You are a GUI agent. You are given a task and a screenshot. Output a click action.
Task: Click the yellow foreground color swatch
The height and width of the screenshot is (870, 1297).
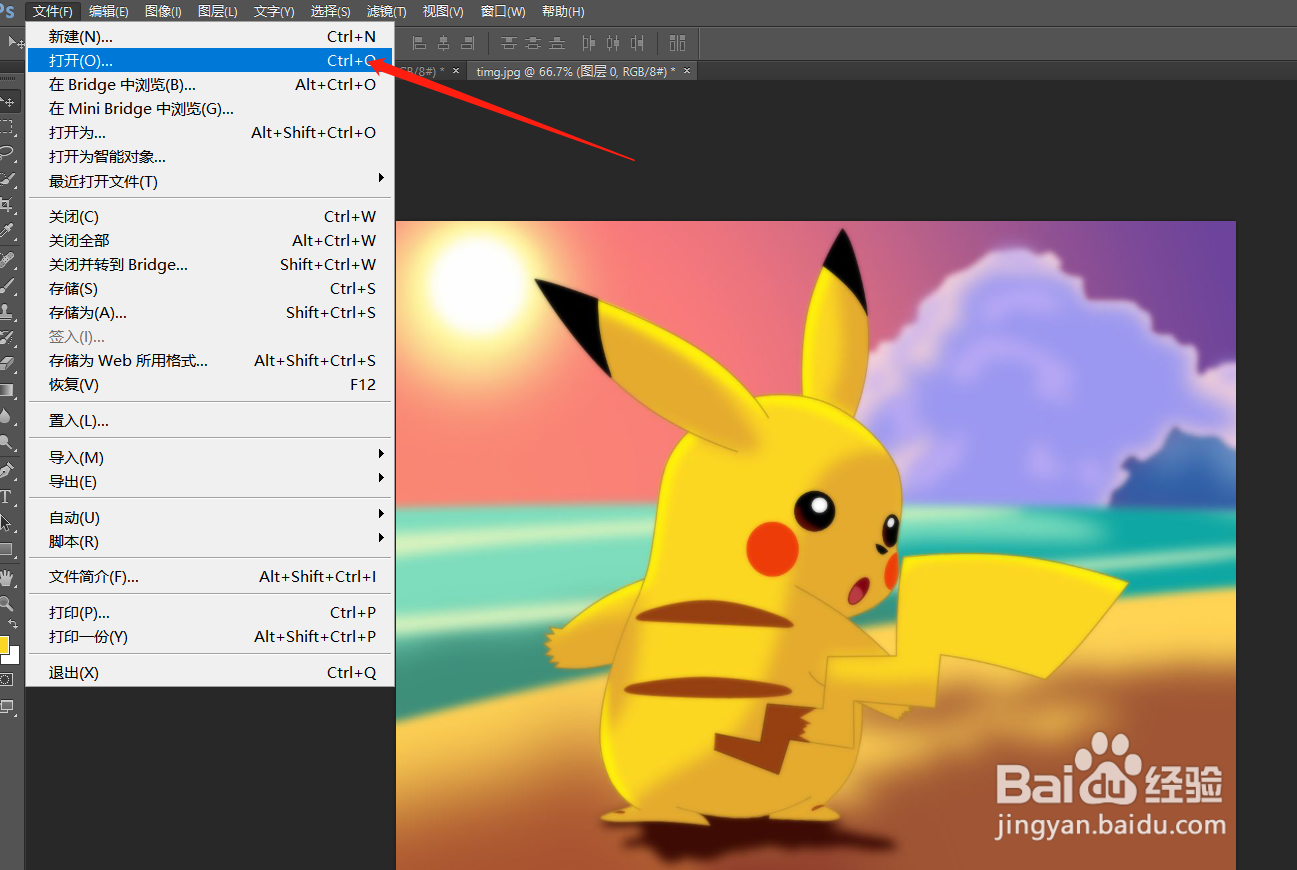tap(3, 643)
